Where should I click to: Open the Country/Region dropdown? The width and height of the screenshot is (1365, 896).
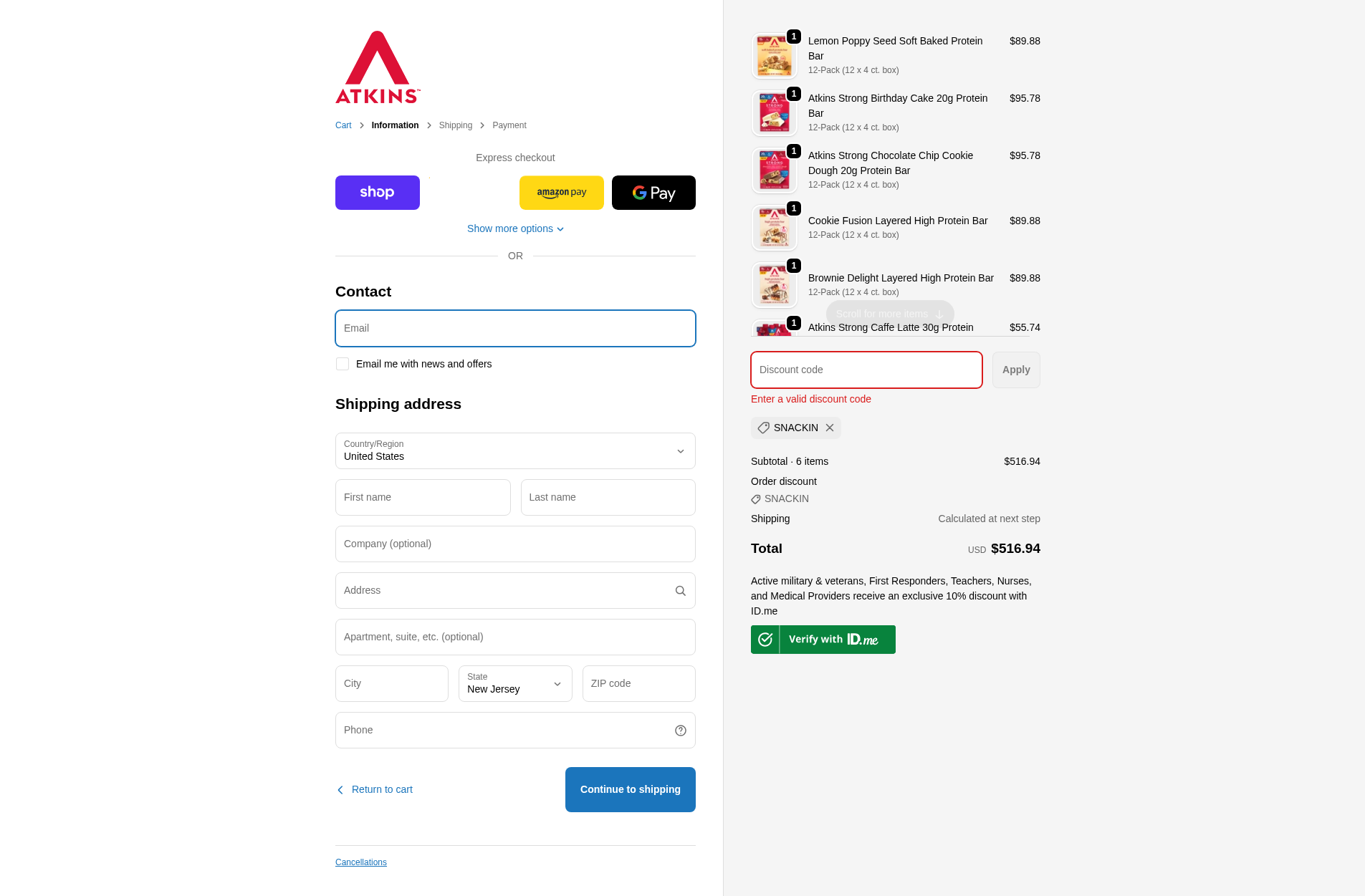515,451
